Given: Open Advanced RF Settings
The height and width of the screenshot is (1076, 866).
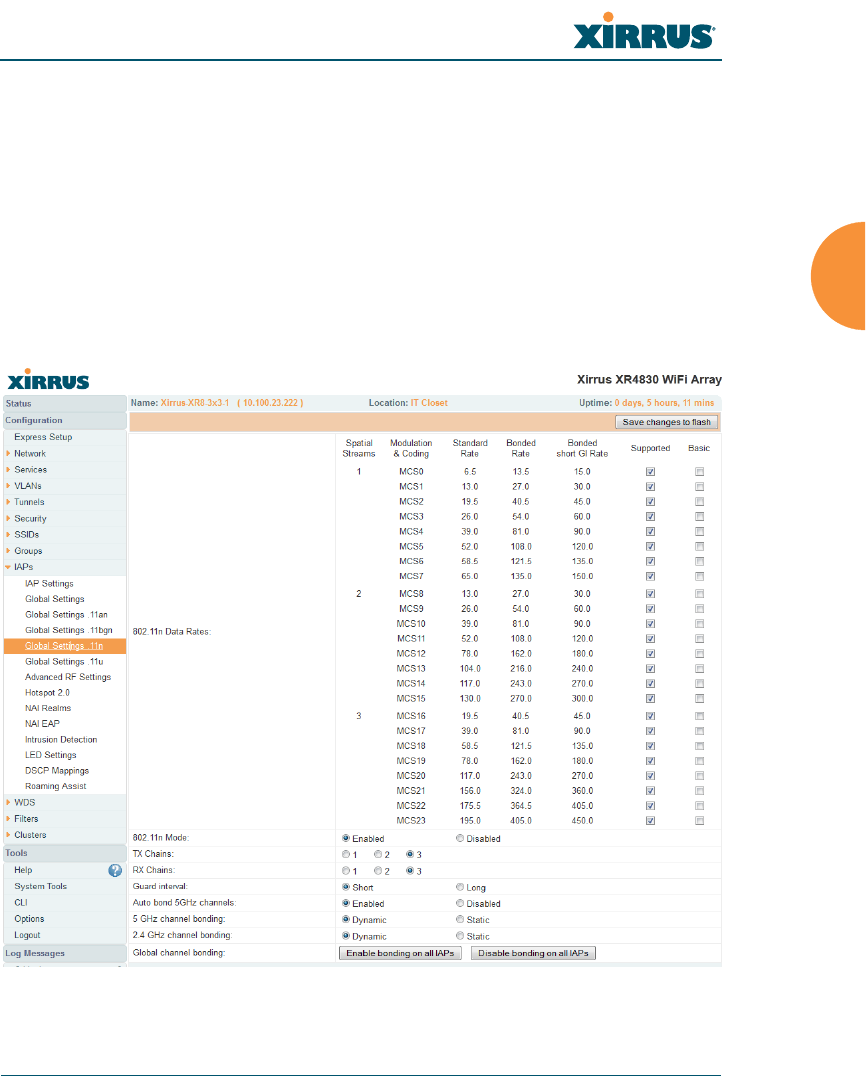Looking at the screenshot, I should pos(68,677).
